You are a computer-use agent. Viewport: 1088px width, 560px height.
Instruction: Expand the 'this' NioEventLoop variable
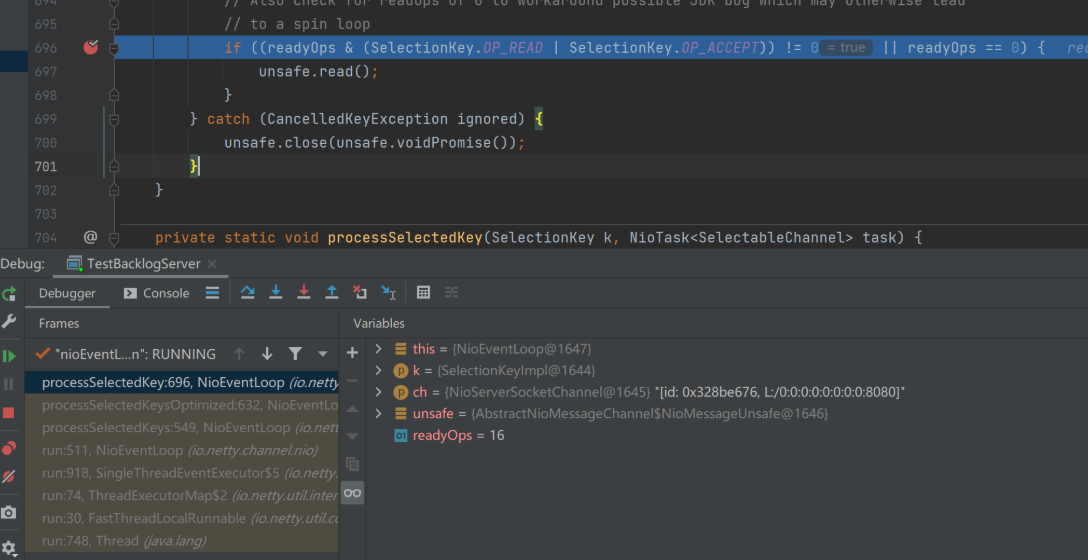click(378, 349)
